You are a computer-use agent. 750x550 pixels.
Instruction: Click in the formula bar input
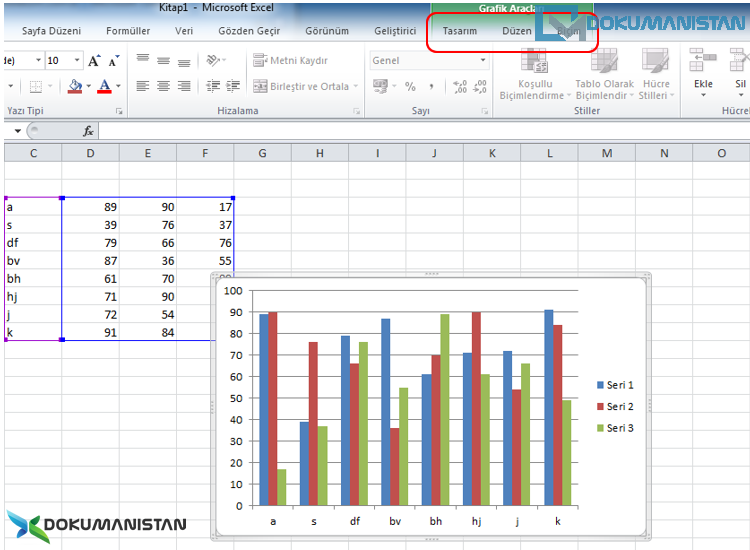click(x=424, y=131)
